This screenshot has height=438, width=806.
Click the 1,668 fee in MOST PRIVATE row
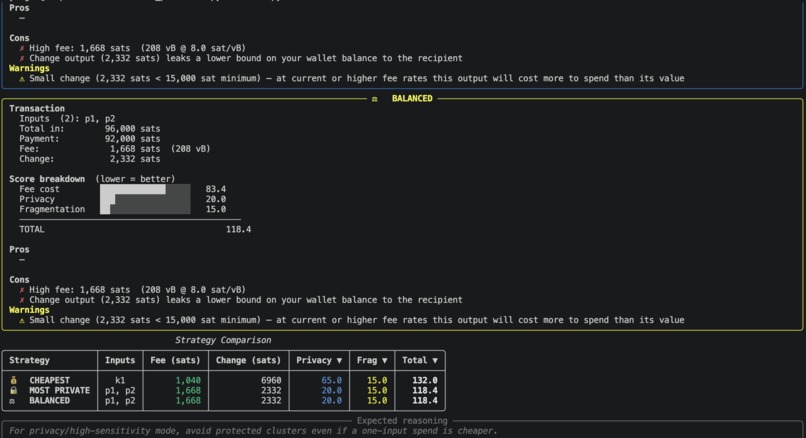point(188,391)
